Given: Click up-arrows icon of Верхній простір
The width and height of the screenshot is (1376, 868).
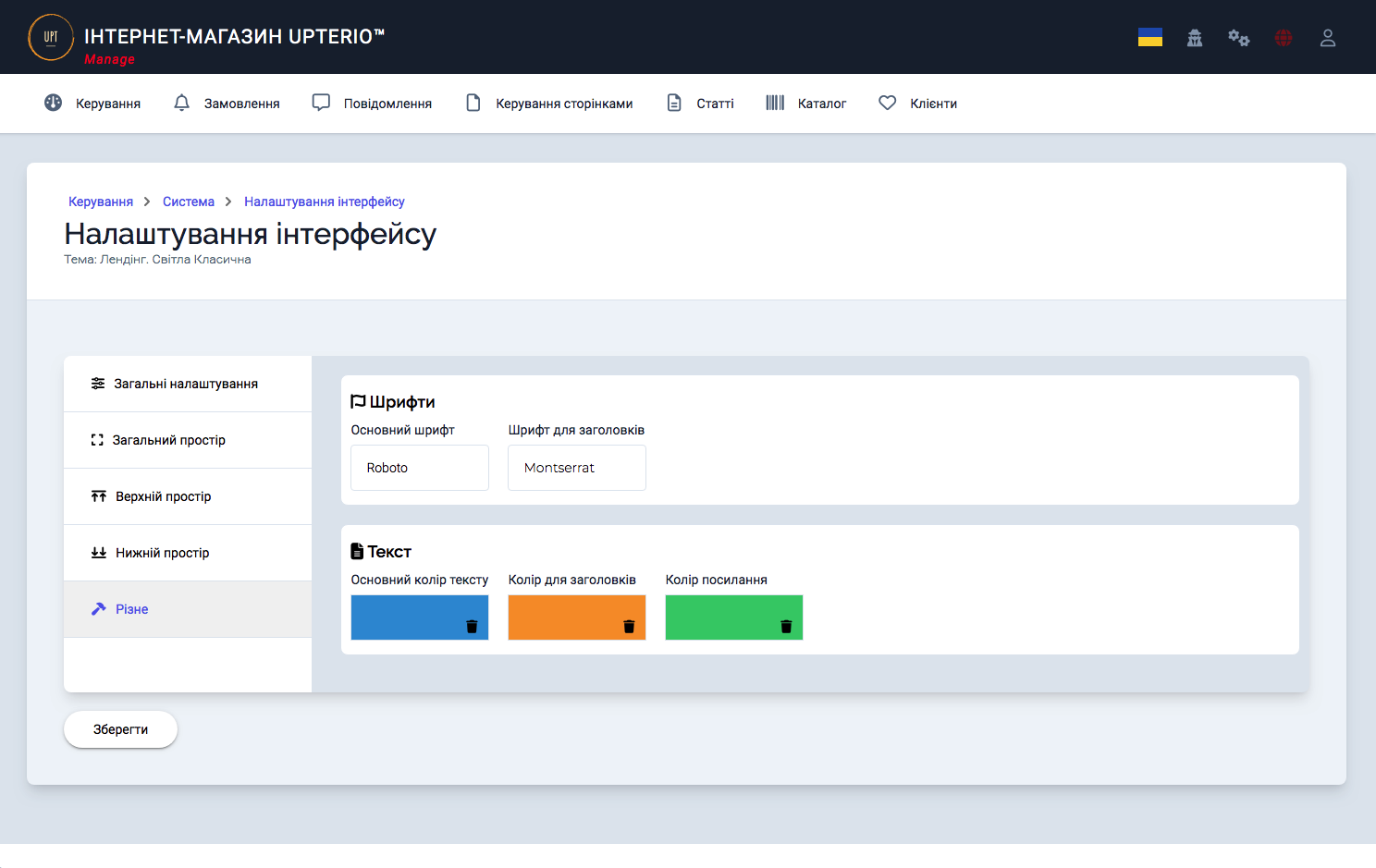Looking at the screenshot, I should (x=99, y=496).
